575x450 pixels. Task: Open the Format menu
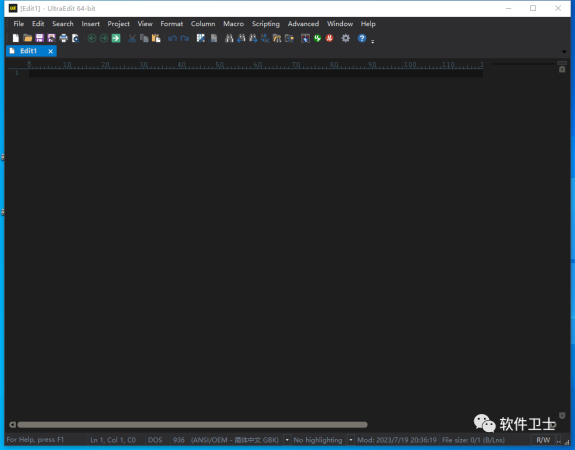tap(172, 24)
